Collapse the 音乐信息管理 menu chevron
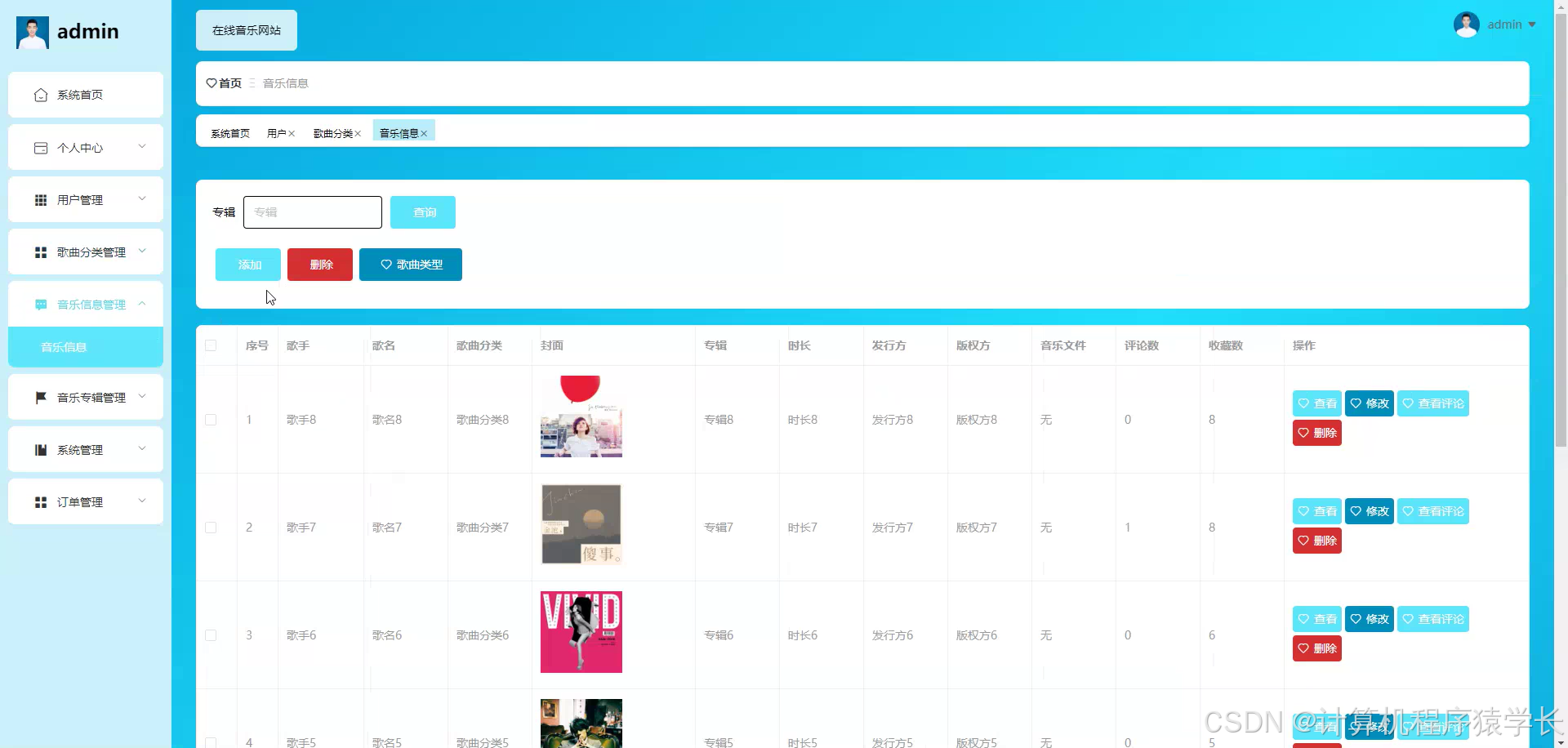1568x748 pixels. tap(142, 304)
